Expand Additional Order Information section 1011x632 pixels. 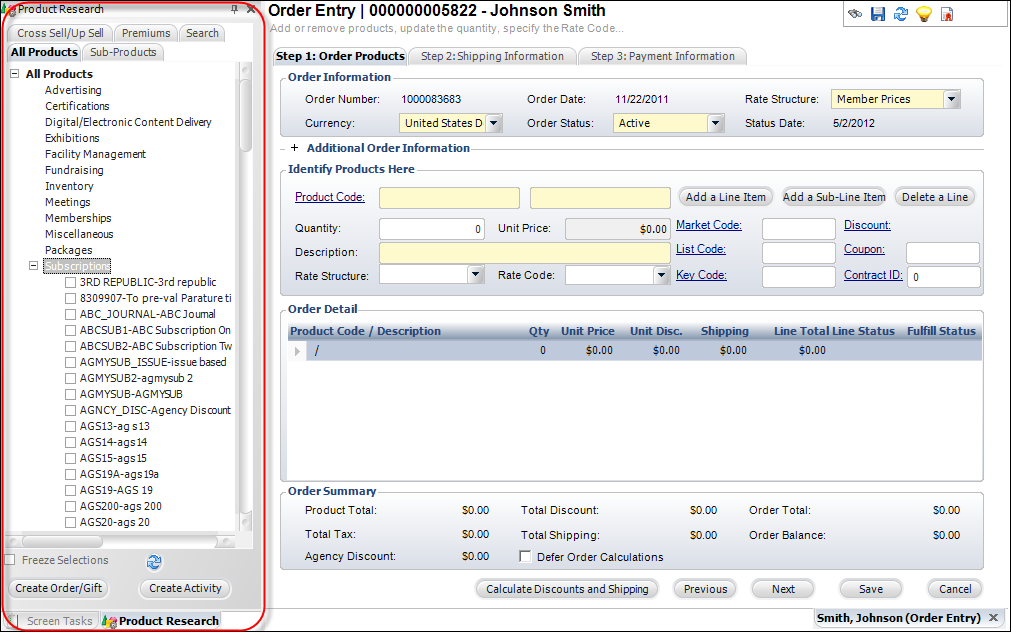point(294,148)
